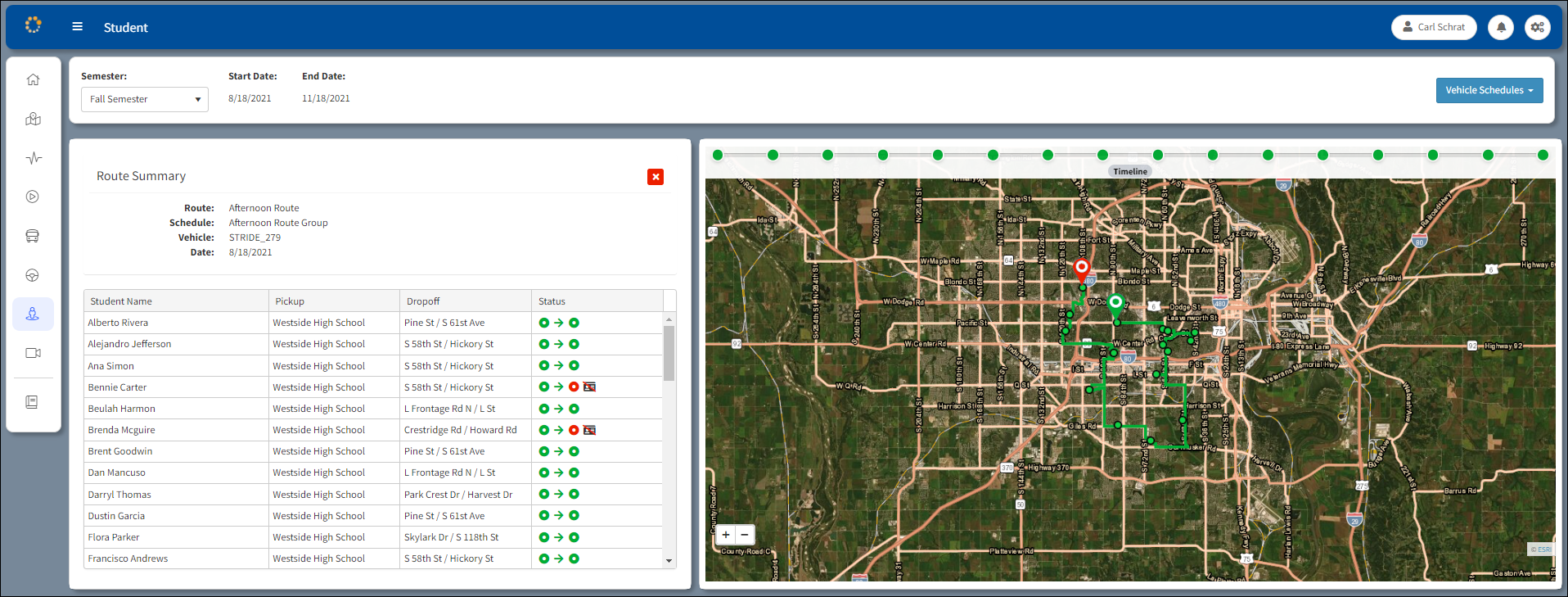Click the no-card icon in Bennie Carter's row
Viewport: 1568px width, 597px height.
pyautogui.click(x=589, y=387)
